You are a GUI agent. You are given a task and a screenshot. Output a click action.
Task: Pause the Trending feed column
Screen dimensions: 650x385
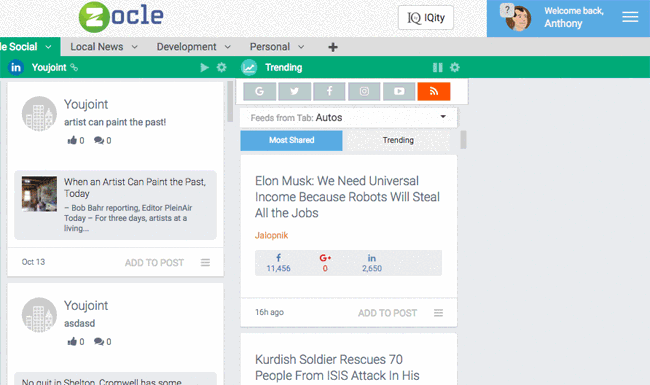(438, 67)
